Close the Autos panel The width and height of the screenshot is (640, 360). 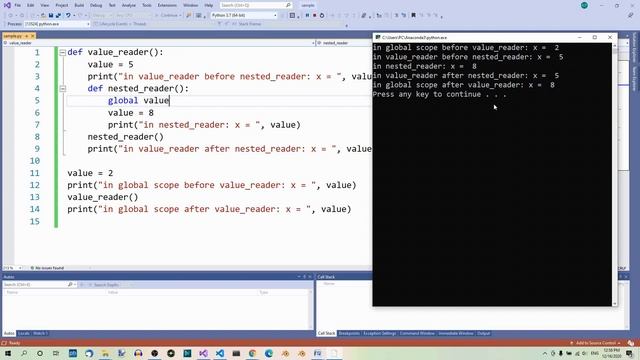pos(310,277)
